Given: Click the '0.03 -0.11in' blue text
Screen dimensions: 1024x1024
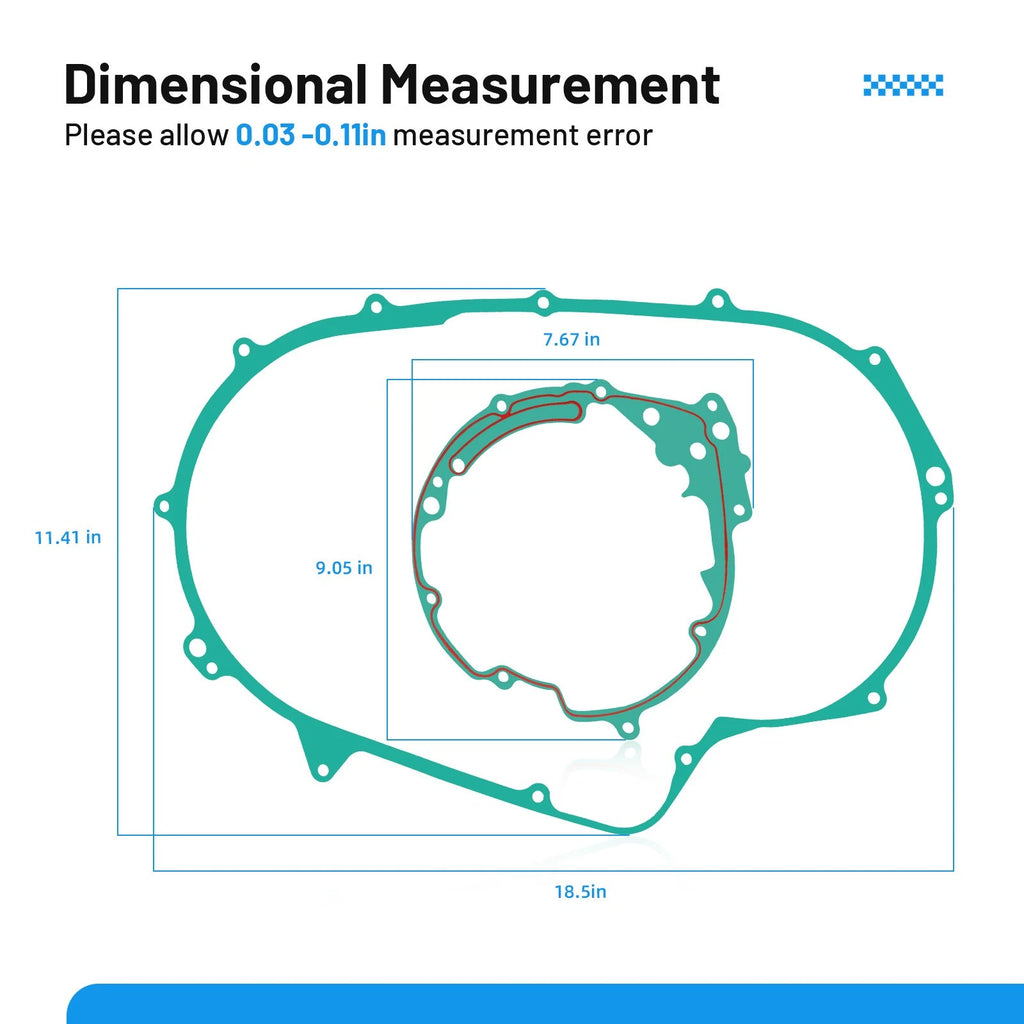Looking at the screenshot, I should point(311,135).
